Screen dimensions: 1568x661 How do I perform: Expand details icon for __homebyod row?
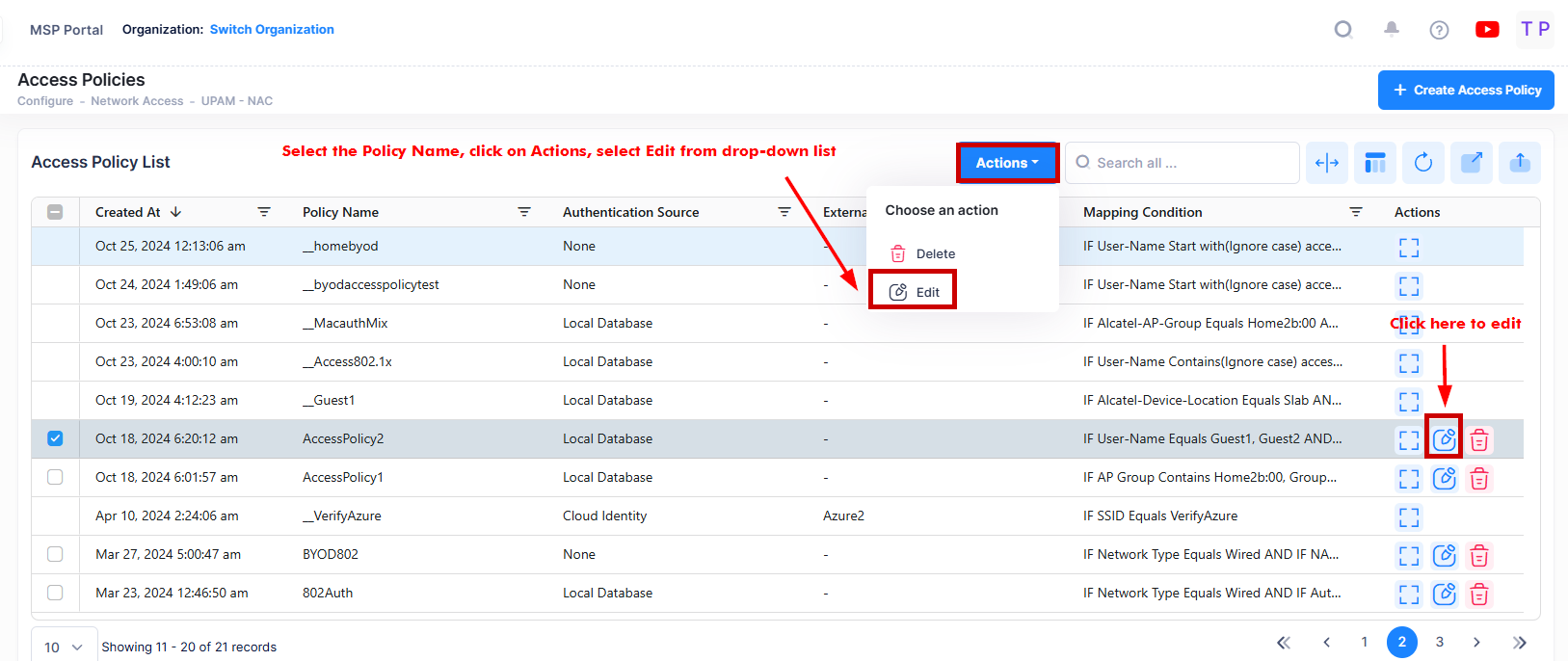click(1408, 248)
